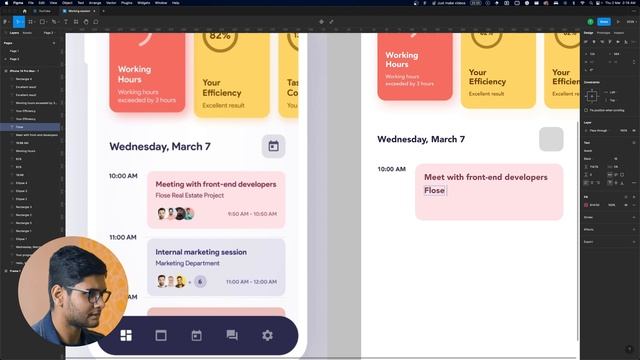
Task: Add a stroke with the Stroke plus button
Action: 634,217
